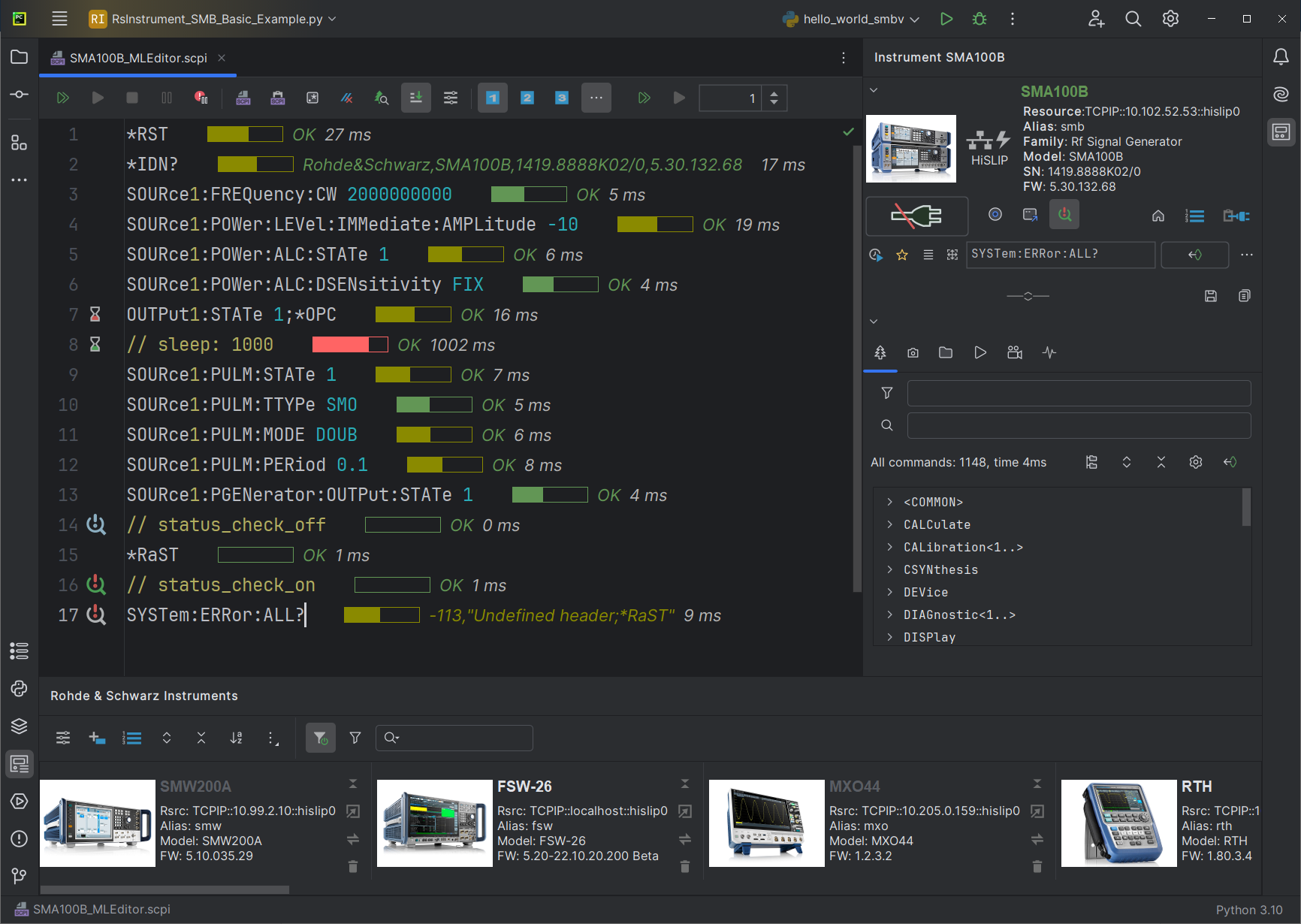Click the blue circle target icon

(995, 215)
